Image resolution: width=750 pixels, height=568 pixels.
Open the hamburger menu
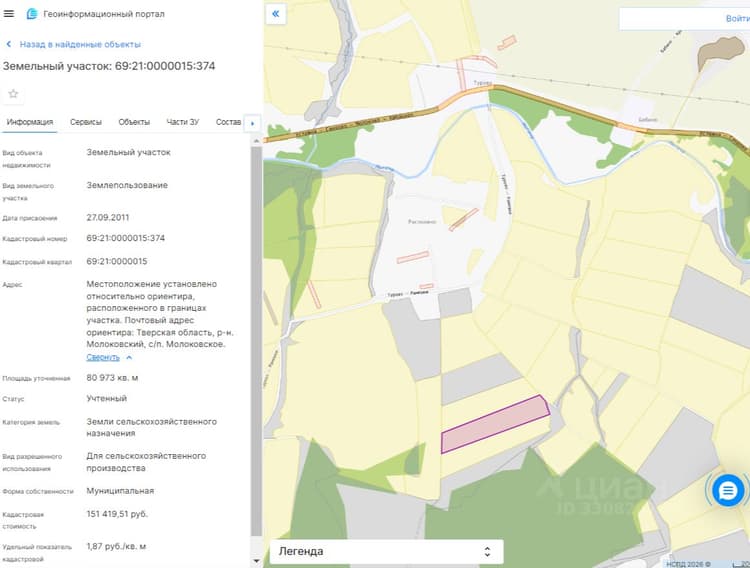[x=9, y=14]
